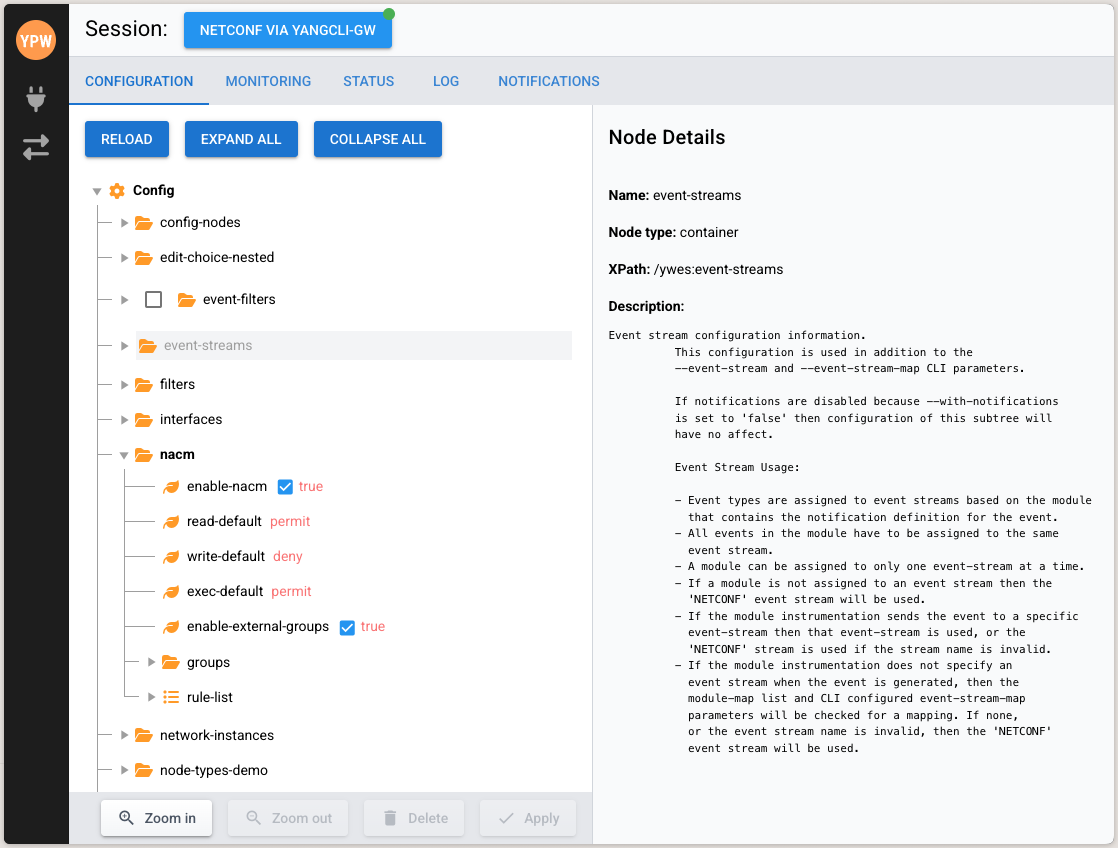The height and width of the screenshot is (848, 1118).
Task: Click the Zoom in button
Action: (x=156, y=818)
